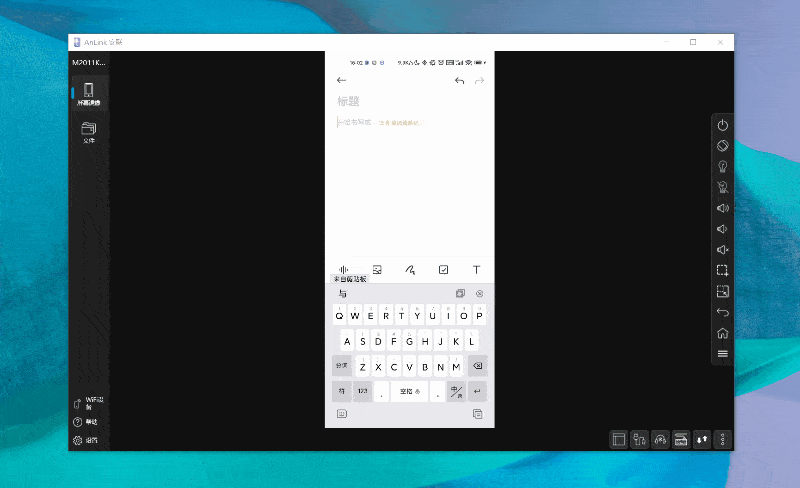
Task: Tap the undo arrow in the note editor
Action: point(459,81)
